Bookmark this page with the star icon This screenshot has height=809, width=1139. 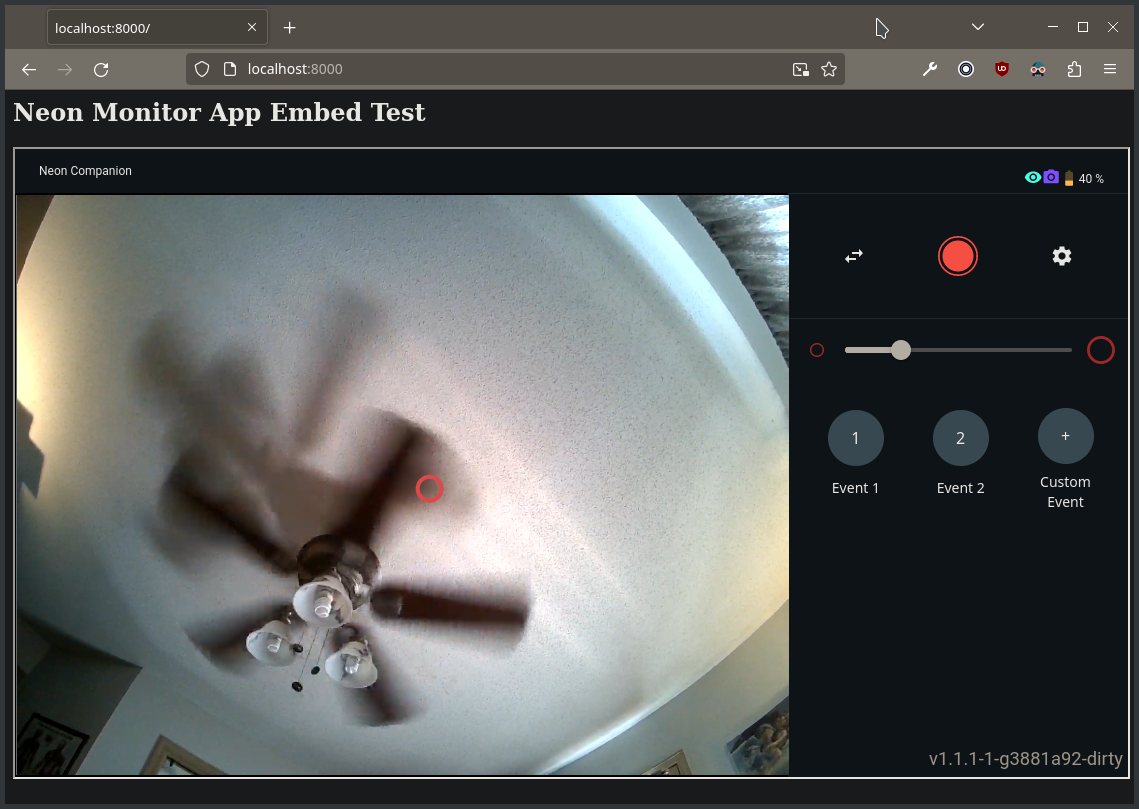(x=829, y=70)
